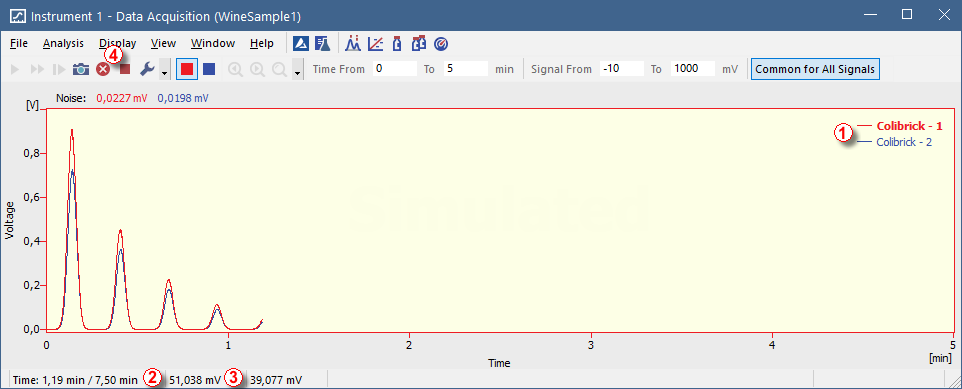This screenshot has width=962, height=389.
Task: Open the Method Setup flask icon
Action: click(323, 44)
